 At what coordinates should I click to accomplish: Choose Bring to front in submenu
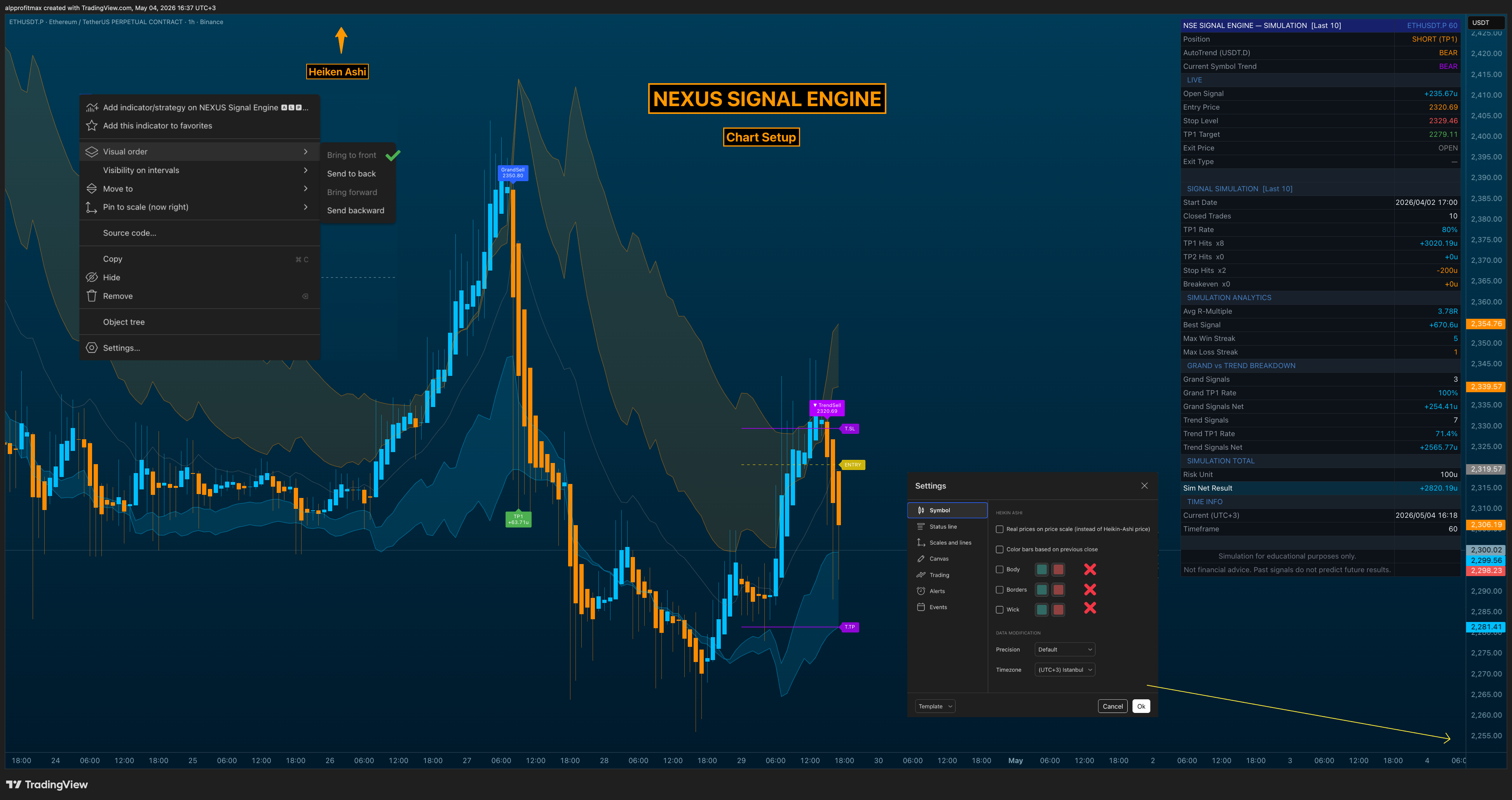tap(351, 155)
